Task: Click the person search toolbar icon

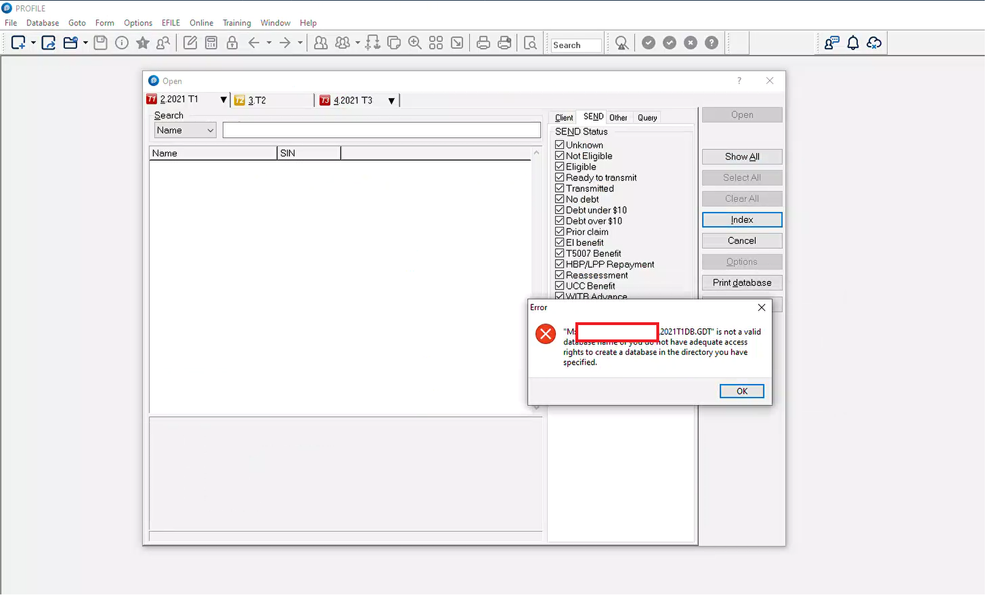Action: pyautogui.click(x=164, y=43)
